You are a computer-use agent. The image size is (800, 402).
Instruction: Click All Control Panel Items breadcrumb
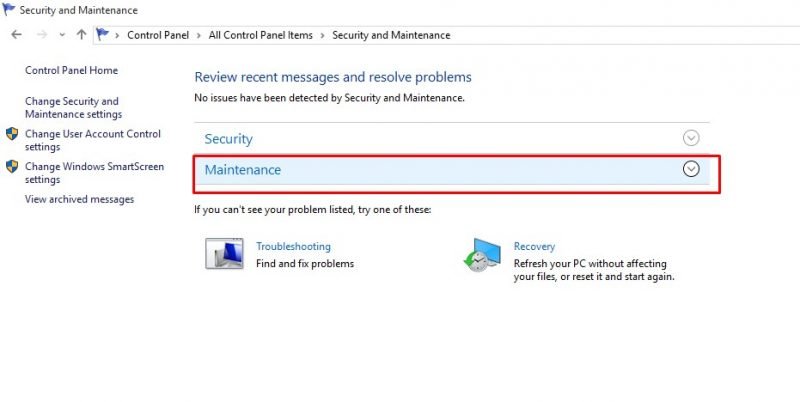tap(260, 35)
